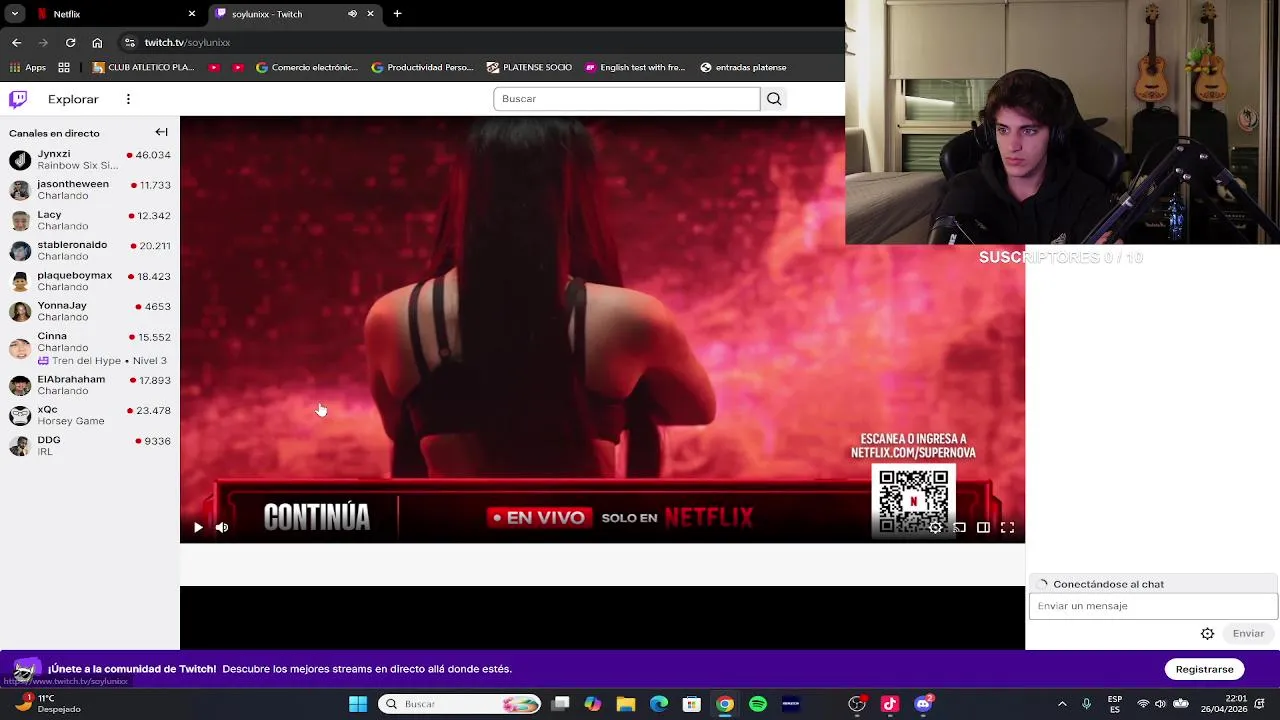Image resolution: width=1280 pixels, height=720 pixels.
Task: Click the Horsey Game category text
Action: pos(71,421)
